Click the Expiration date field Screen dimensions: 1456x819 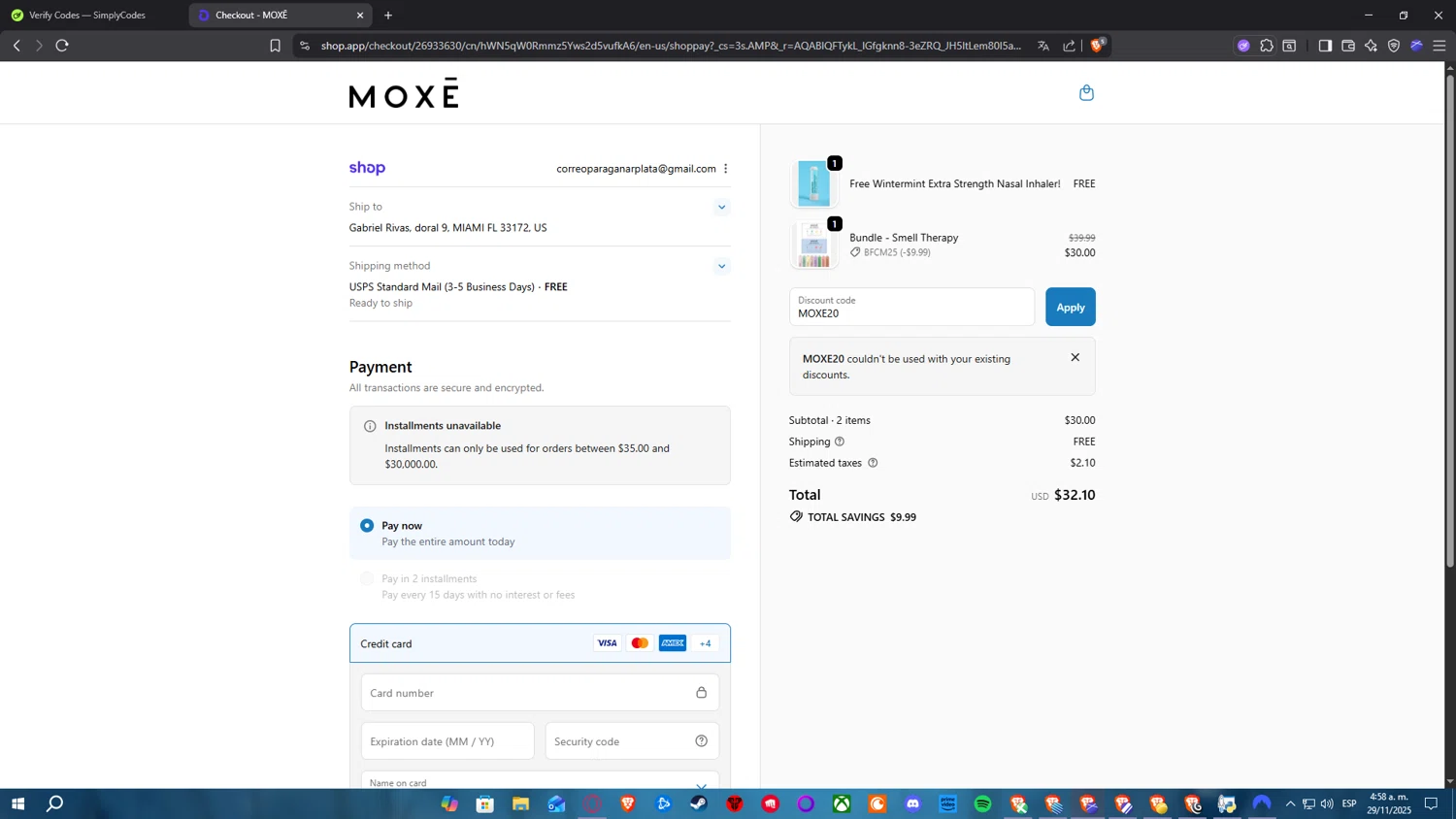[x=447, y=741]
